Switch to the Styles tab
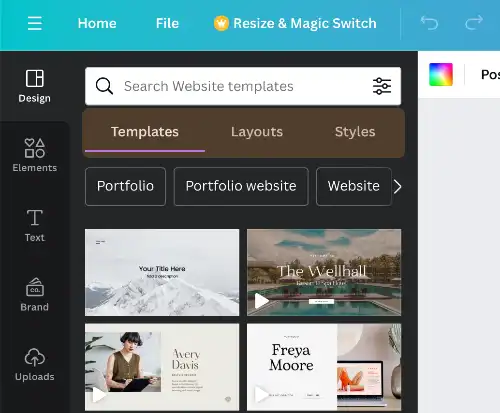Screen dimensions: 500x413 355,132
